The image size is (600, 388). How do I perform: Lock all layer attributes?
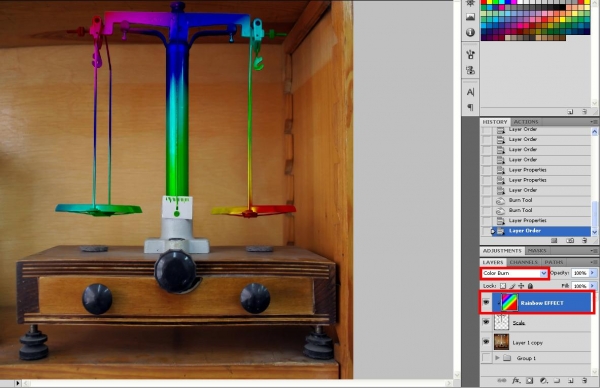click(530, 286)
